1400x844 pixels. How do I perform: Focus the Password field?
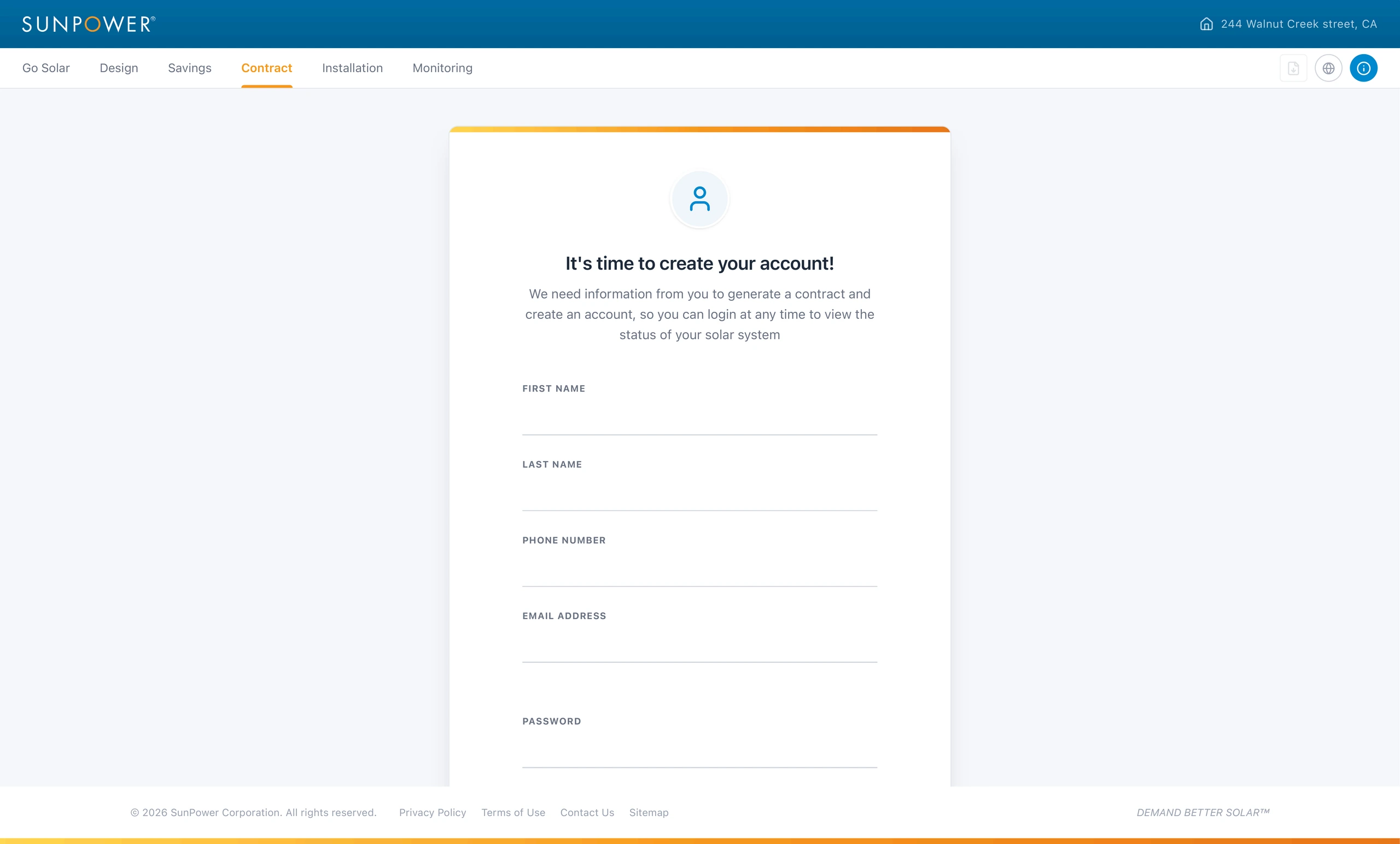pos(699,751)
